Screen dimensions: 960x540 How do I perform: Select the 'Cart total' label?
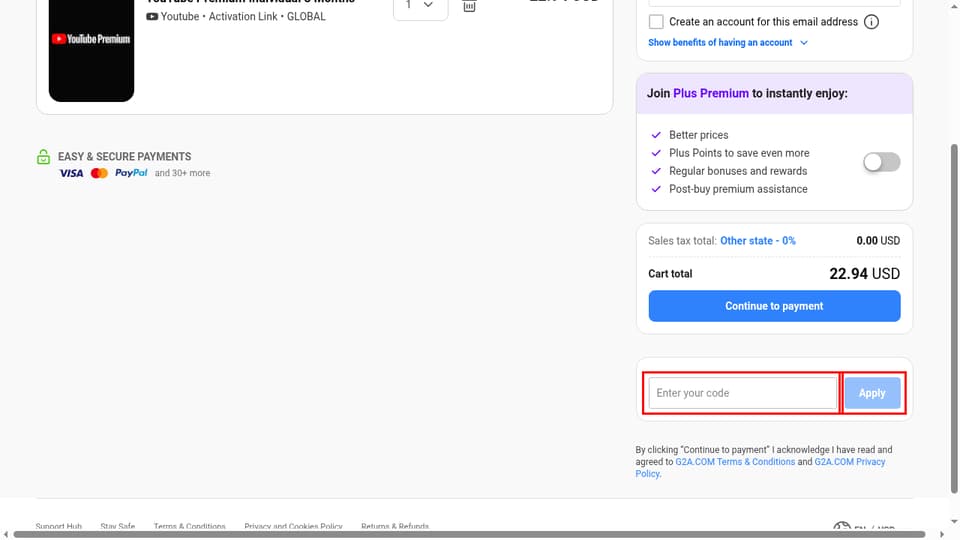(670, 274)
